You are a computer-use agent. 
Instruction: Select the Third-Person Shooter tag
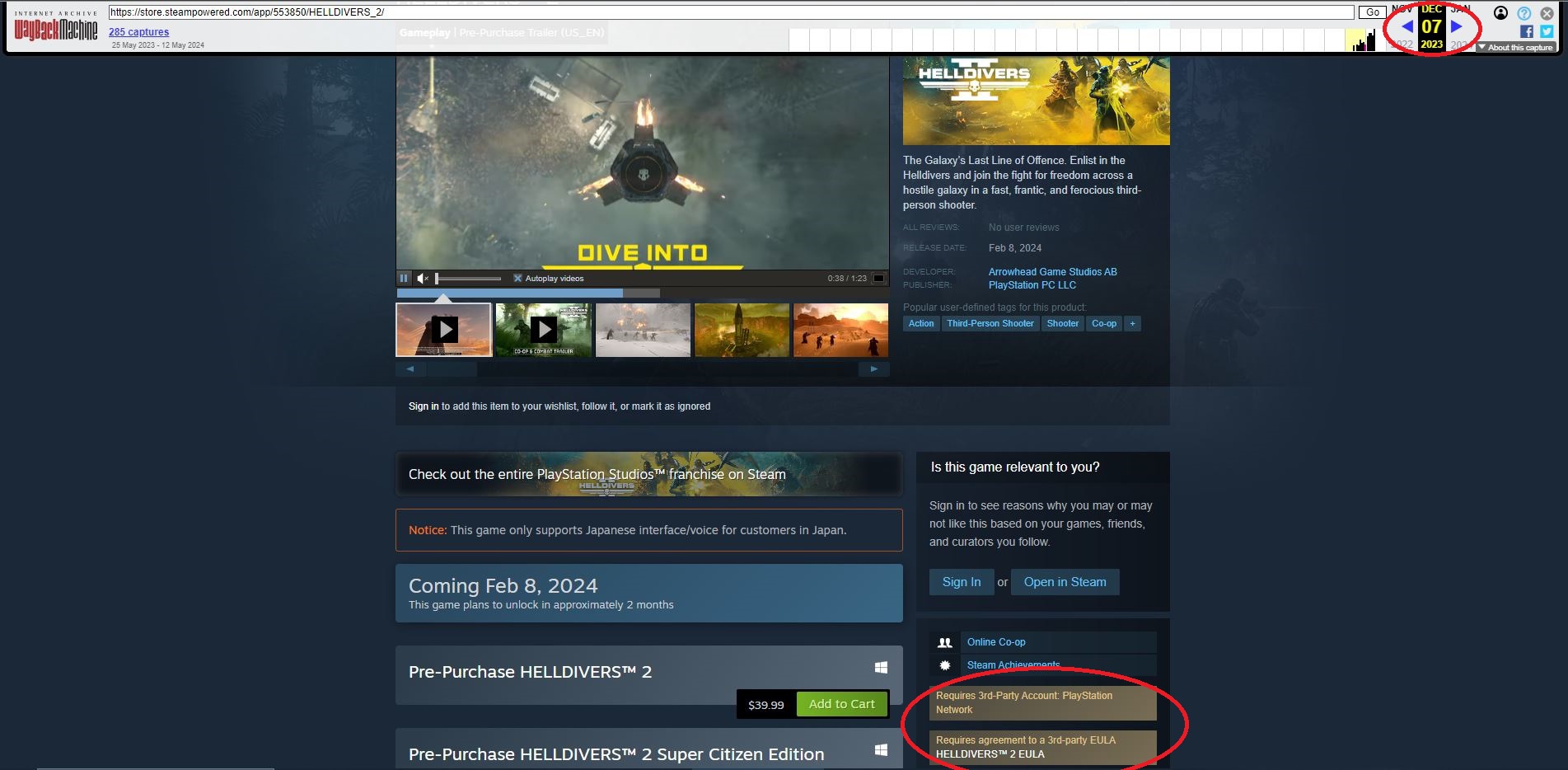(990, 324)
